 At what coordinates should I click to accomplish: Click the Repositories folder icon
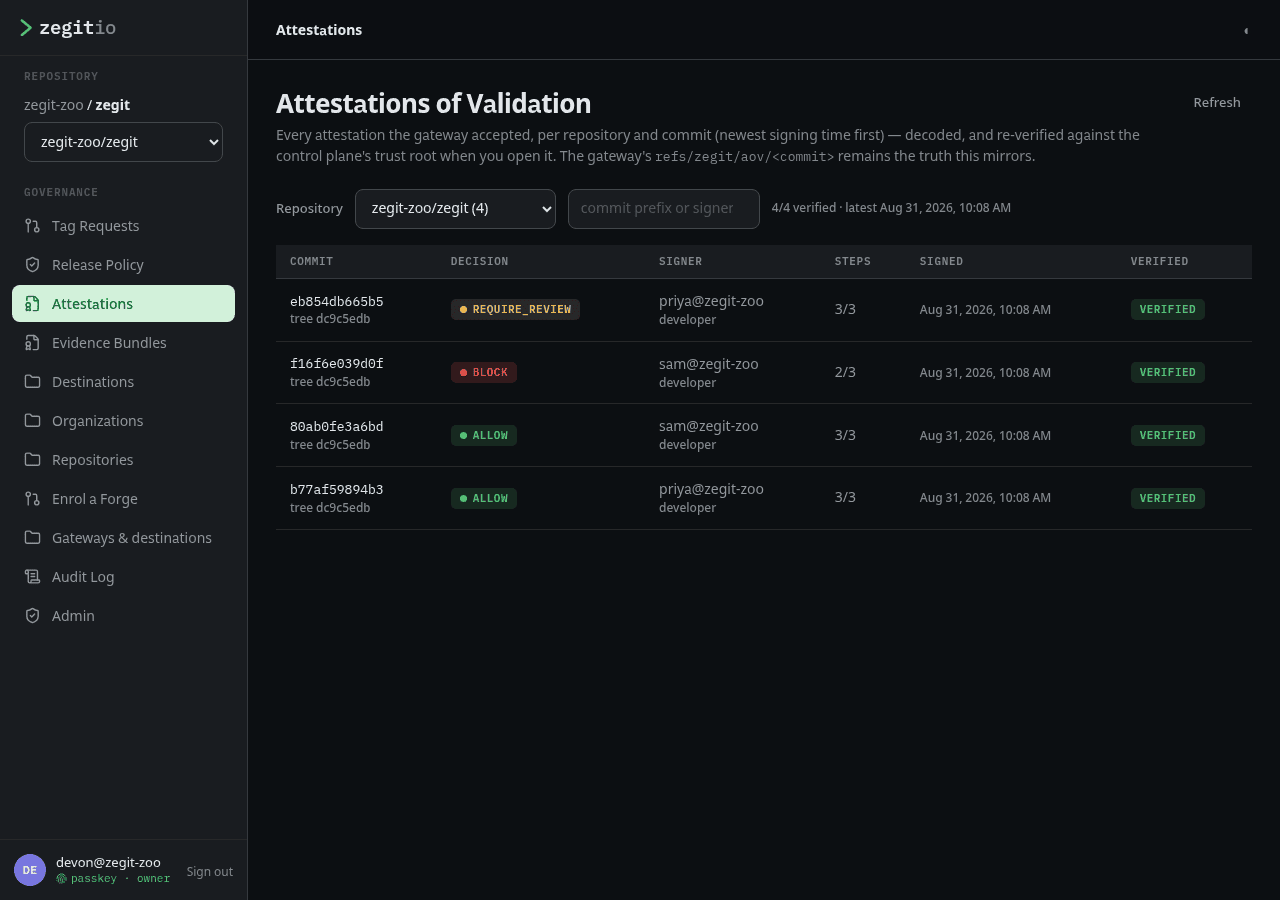pos(33,460)
